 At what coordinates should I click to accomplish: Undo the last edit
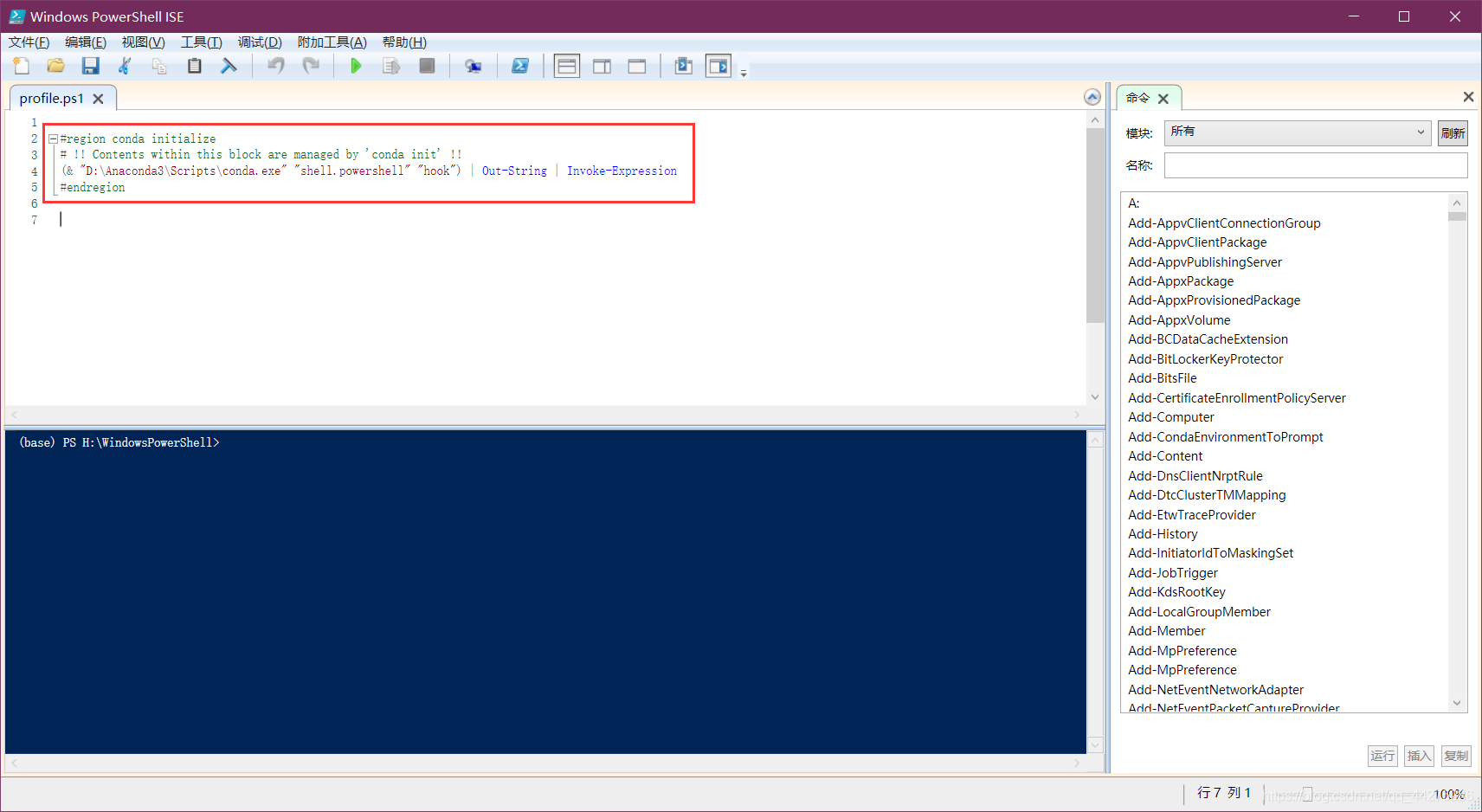coord(275,65)
